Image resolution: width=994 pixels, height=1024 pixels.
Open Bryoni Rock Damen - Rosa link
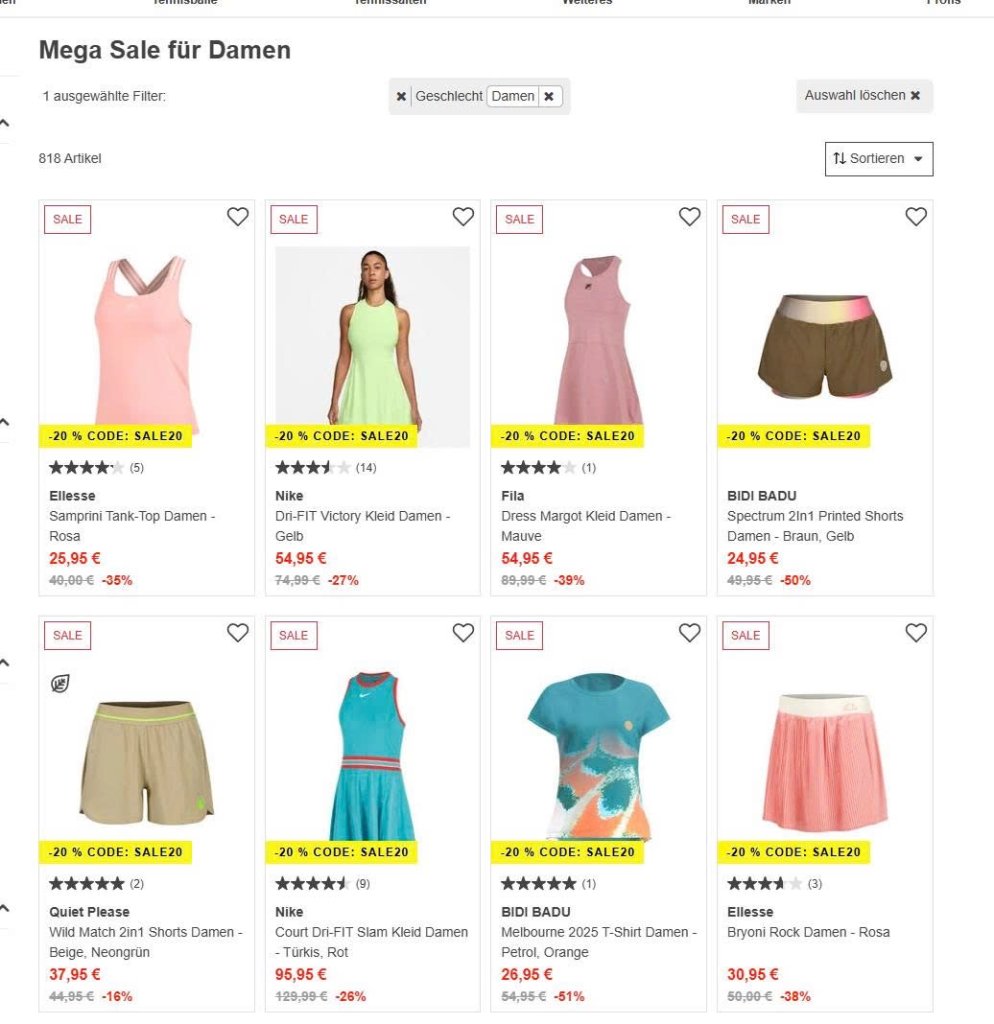pos(809,932)
